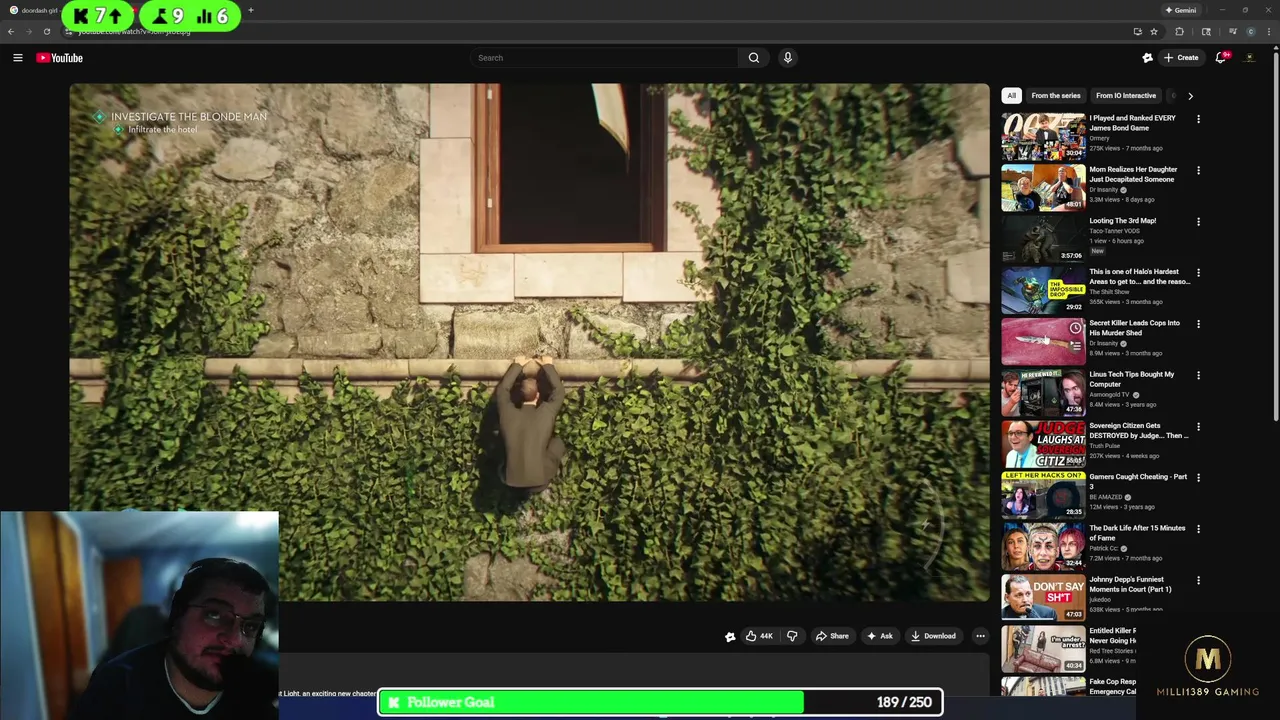Screen dimensions: 1280x720
Task: Open the 'Entitled Killer' video thumbnail
Action: point(1043,648)
